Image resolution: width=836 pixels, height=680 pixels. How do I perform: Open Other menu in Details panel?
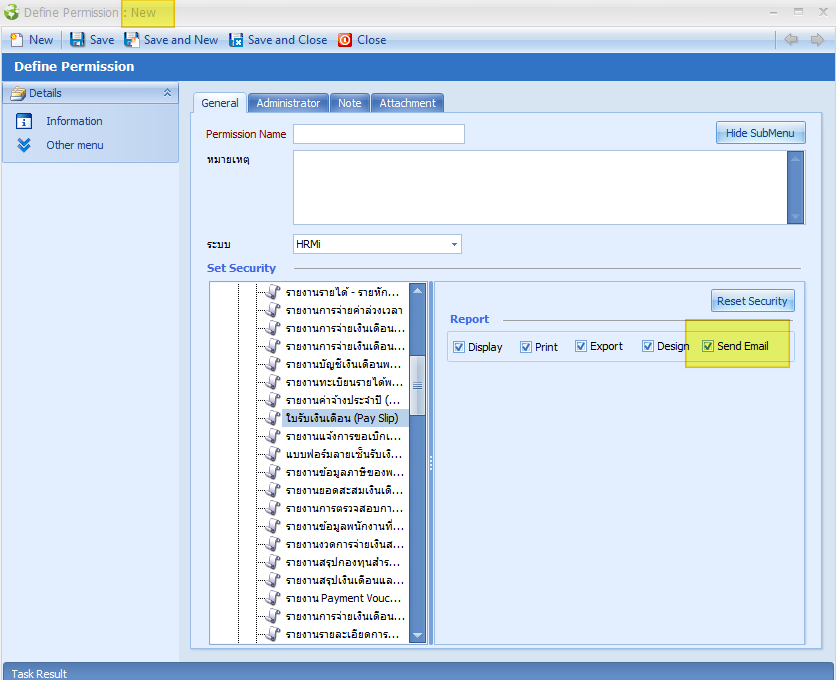(74, 145)
